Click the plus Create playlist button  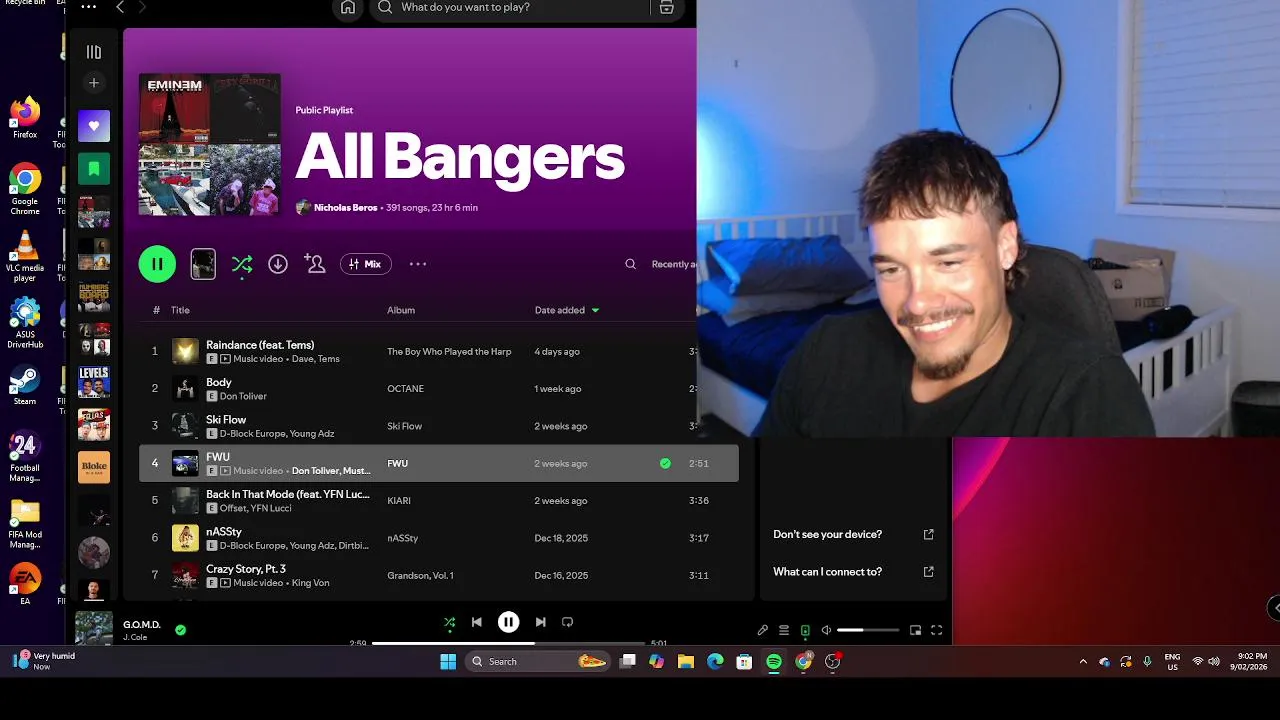pyautogui.click(x=94, y=83)
